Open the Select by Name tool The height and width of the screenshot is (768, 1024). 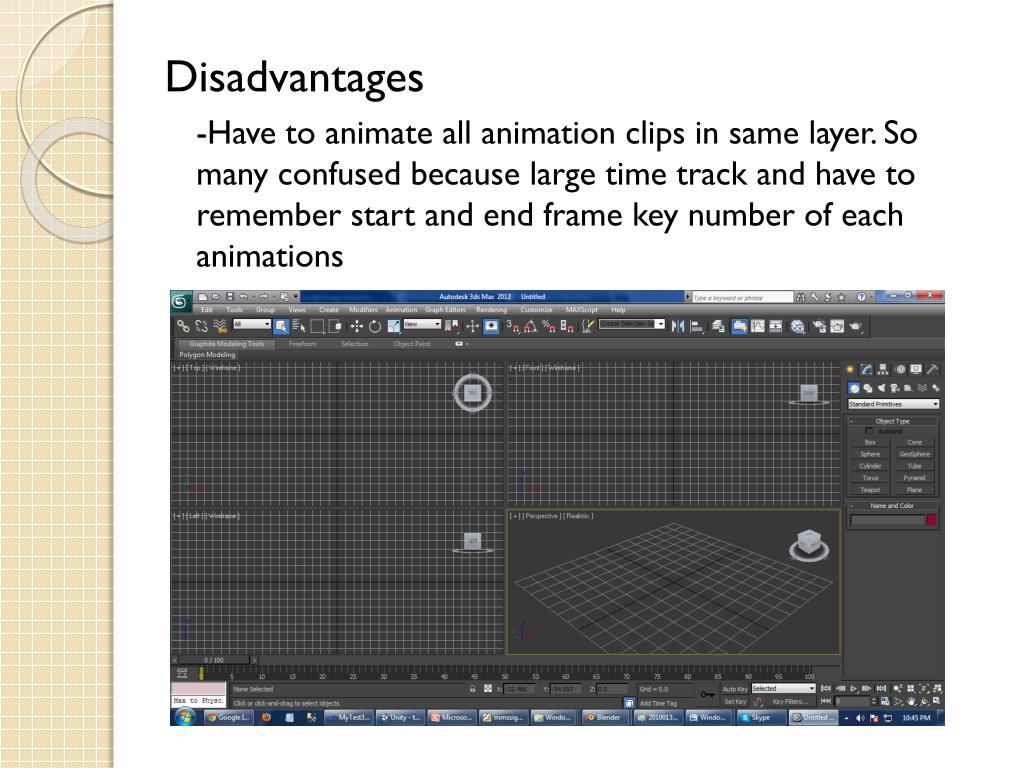pos(299,325)
